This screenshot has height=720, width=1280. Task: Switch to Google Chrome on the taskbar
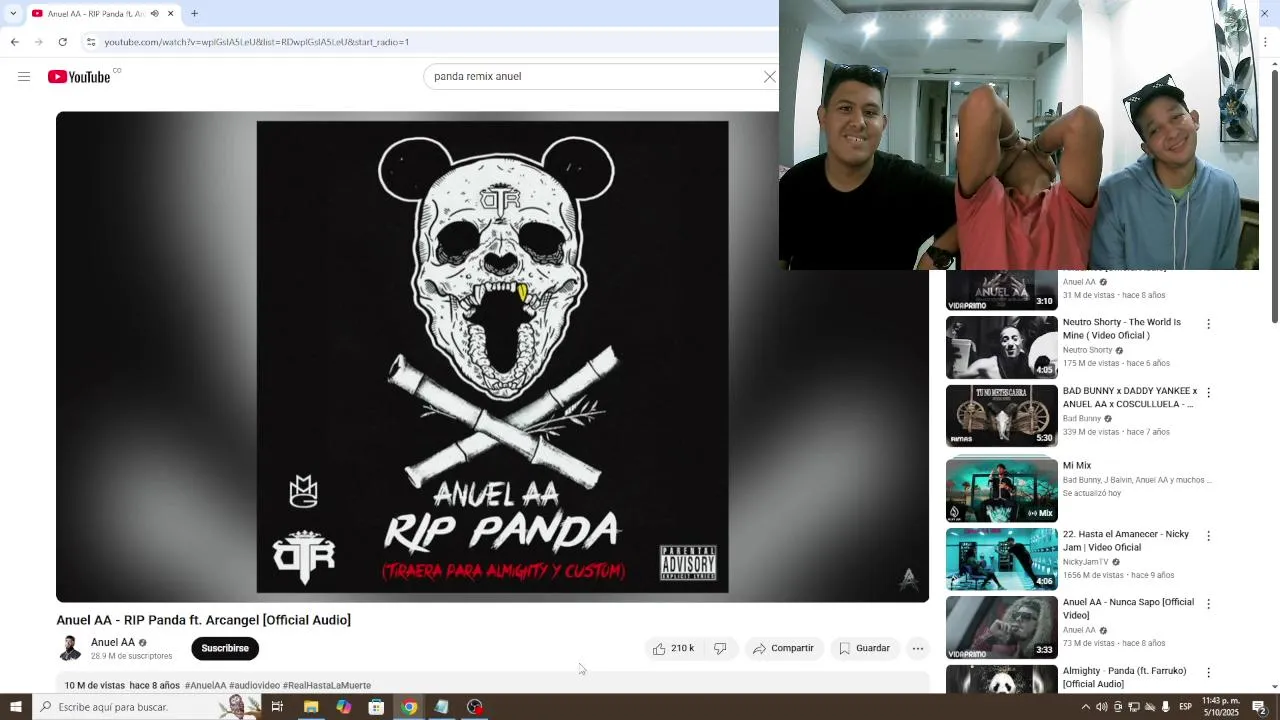pos(409,707)
